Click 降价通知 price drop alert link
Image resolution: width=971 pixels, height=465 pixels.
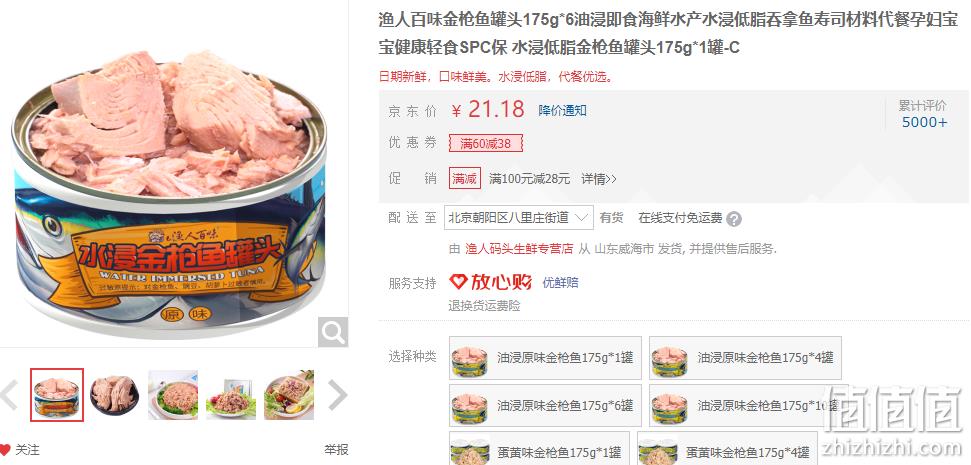click(x=562, y=111)
